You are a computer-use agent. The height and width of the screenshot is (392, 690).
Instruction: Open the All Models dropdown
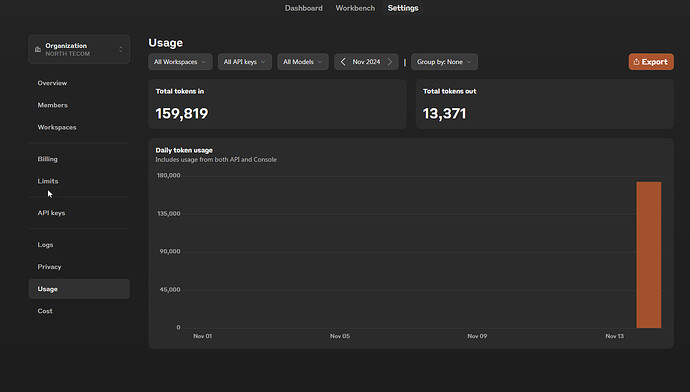[303, 62]
